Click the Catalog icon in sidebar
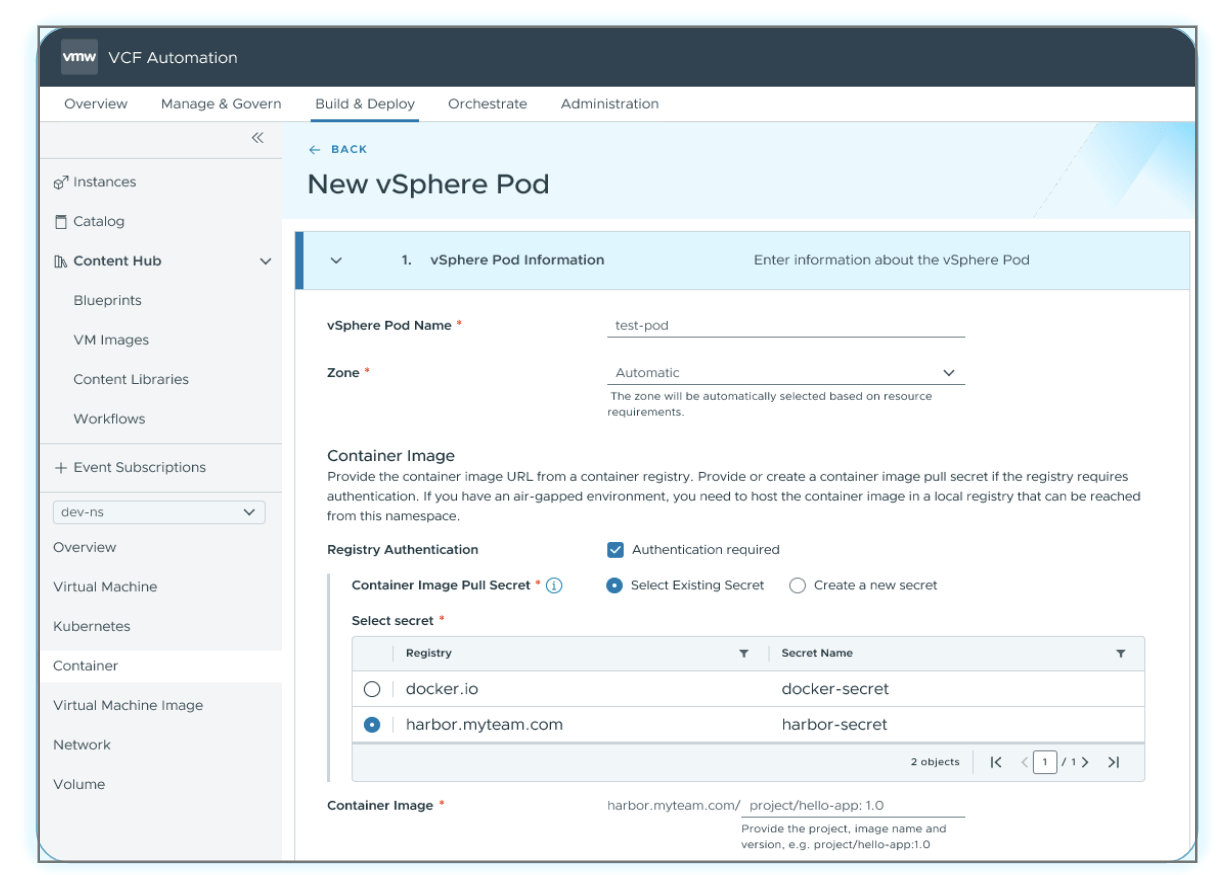Image resolution: width=1227 pixels, height=875 pixels. 61,222
